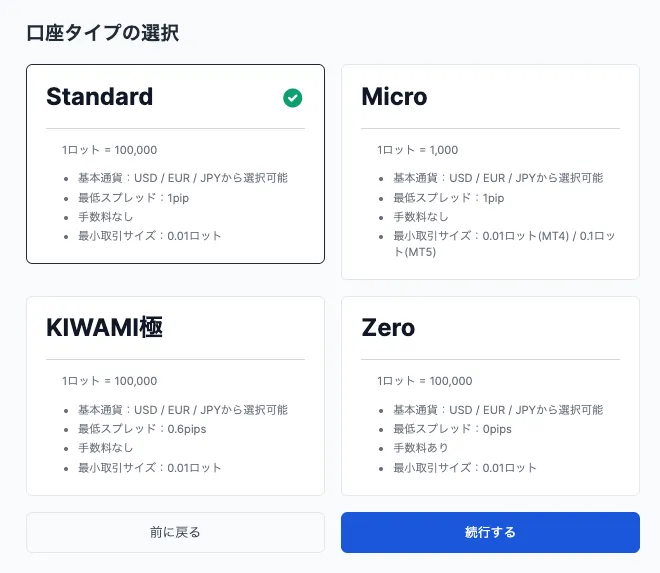This screenshot has width=660, height=573.
Task: Click Zero's 最低スプレッド：0pips line
Action: pos(452,429)
